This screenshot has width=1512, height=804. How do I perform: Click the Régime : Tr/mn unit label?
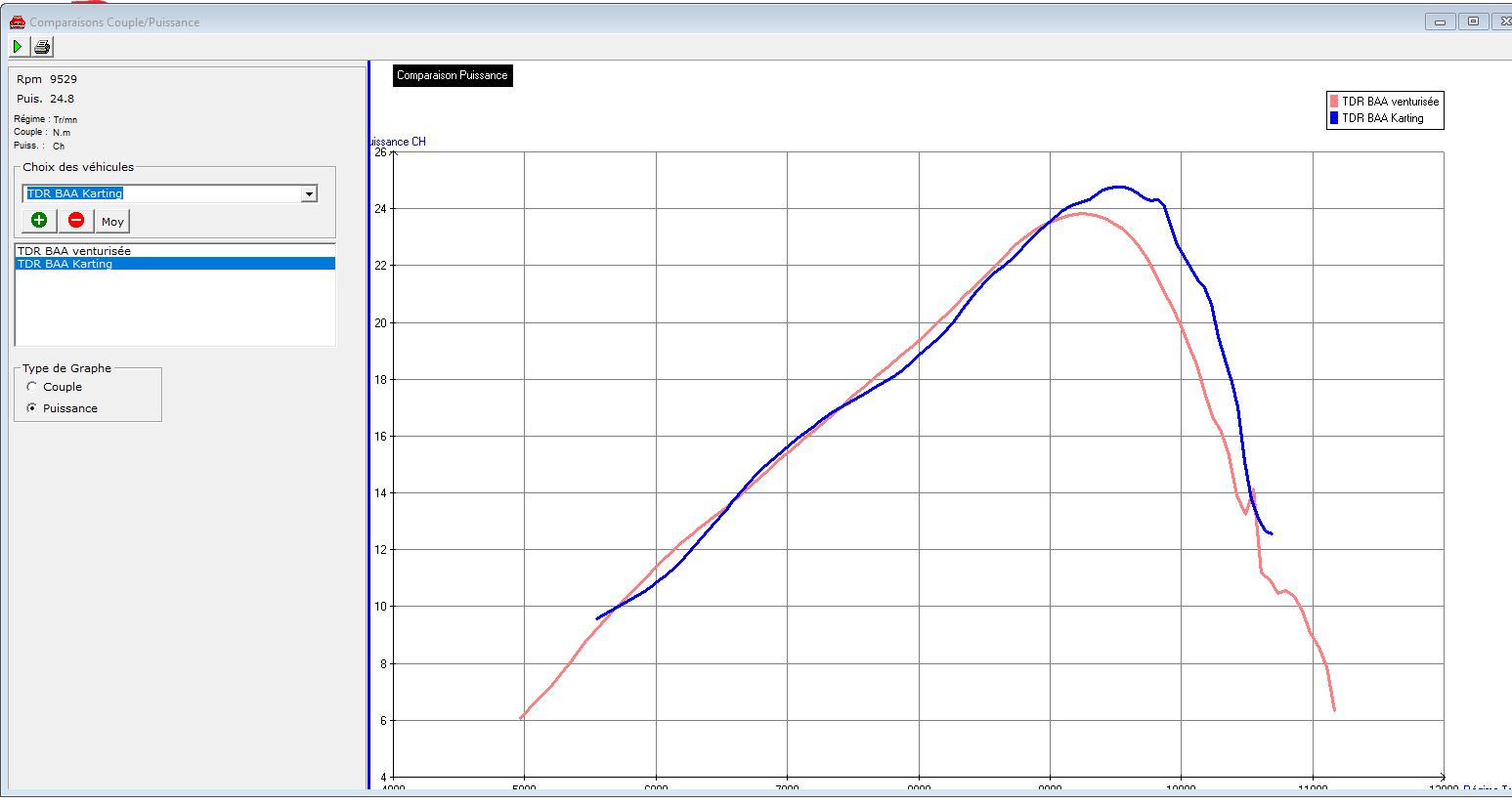[46, 119]
